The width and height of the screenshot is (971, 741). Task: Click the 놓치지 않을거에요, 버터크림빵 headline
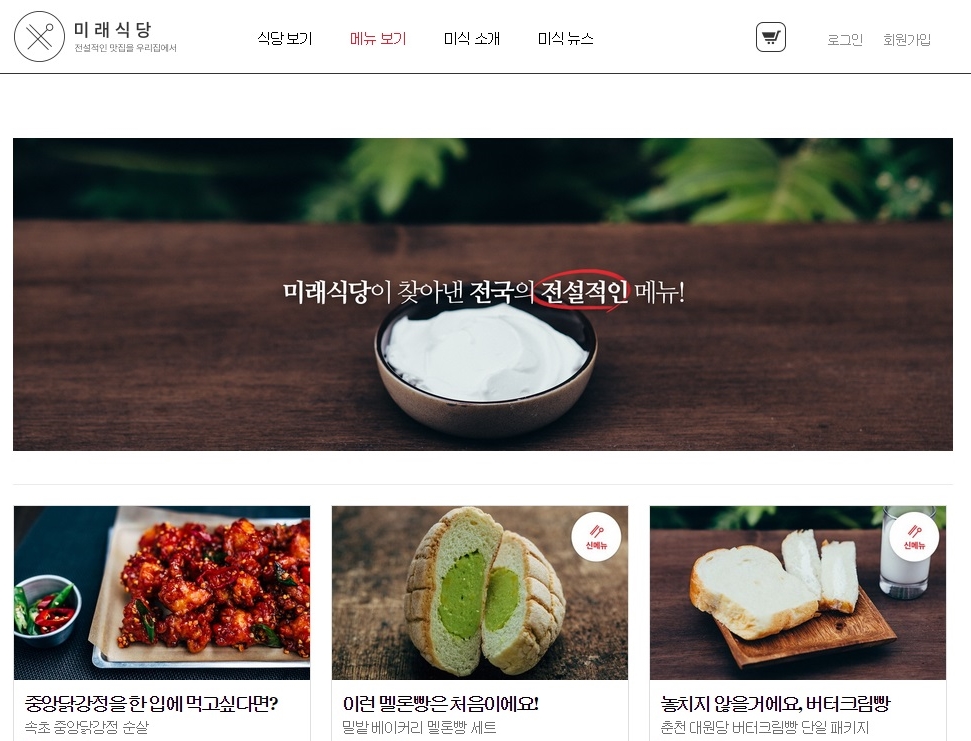click(775, 703)
